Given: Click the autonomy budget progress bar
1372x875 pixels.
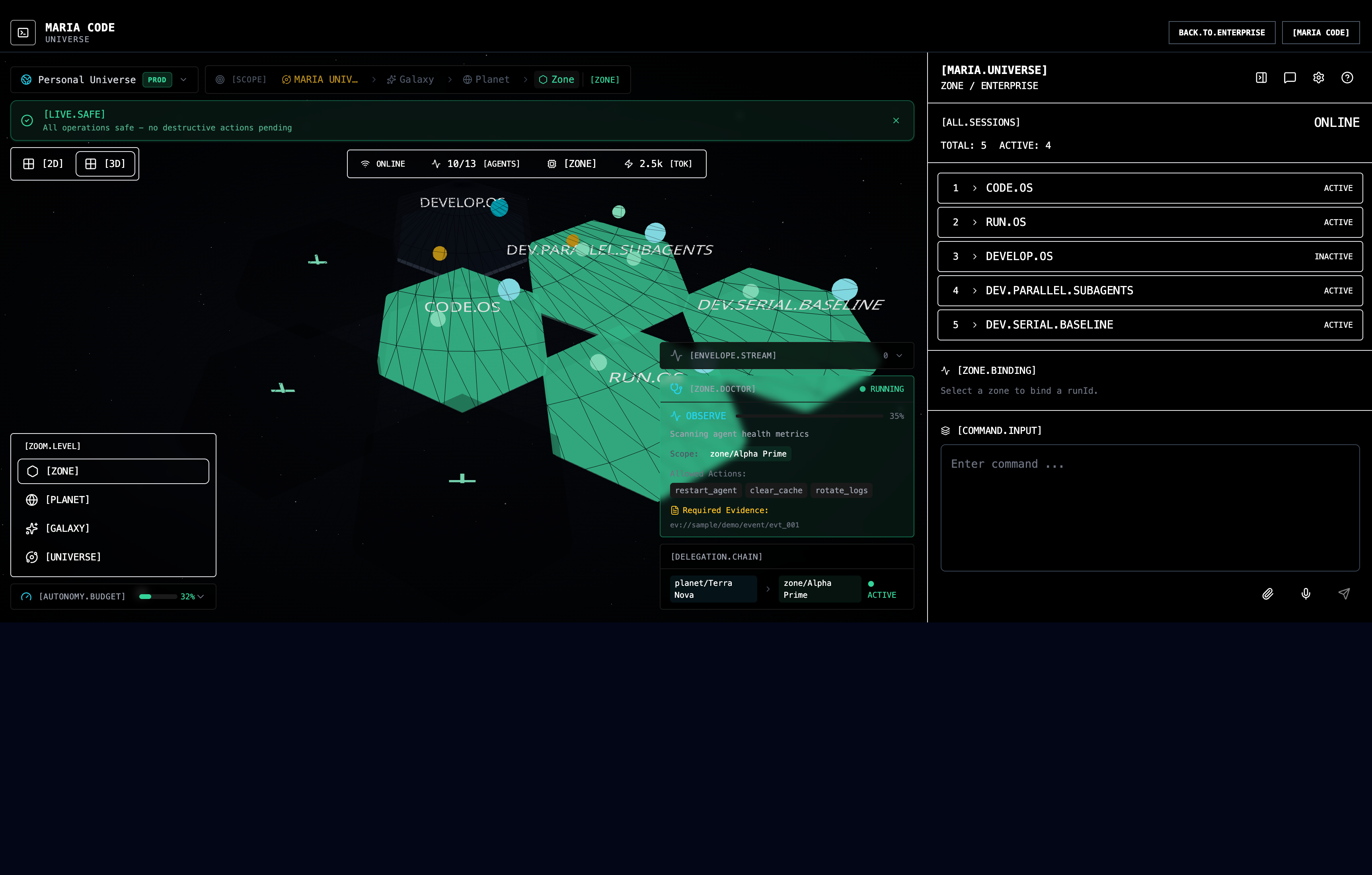Looking at the screenshot, I should (x=158, y=597).
